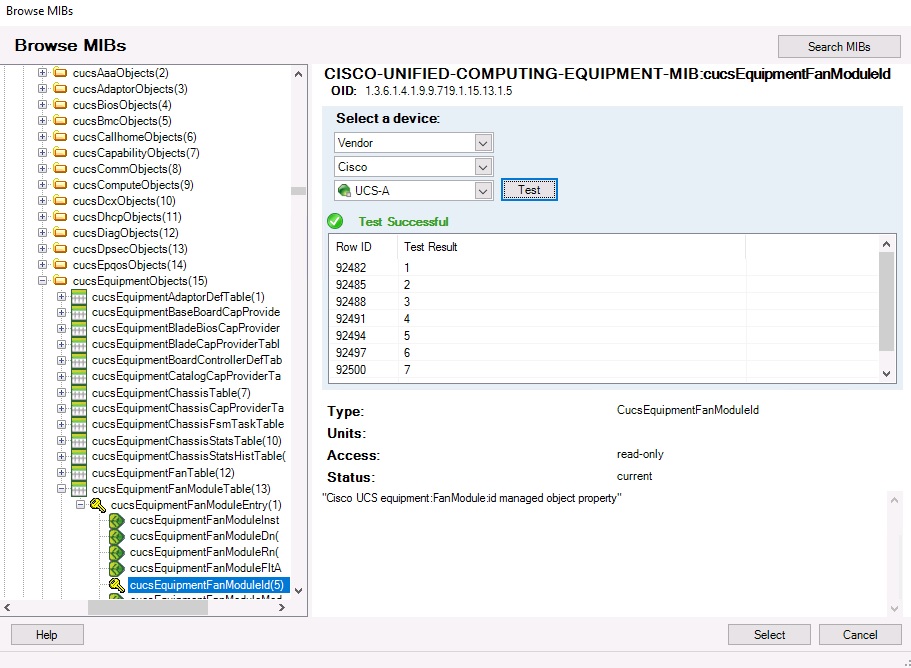Select result row 92491
Image resolution: width=911 pixels, height=668 pixels.
(x=604, y=318)
